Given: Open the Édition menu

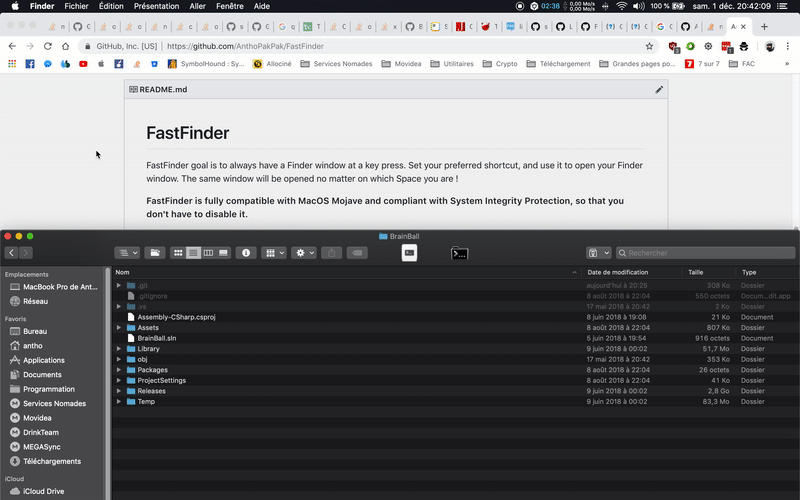Looking at the screenshot, I should click(111, 6).
